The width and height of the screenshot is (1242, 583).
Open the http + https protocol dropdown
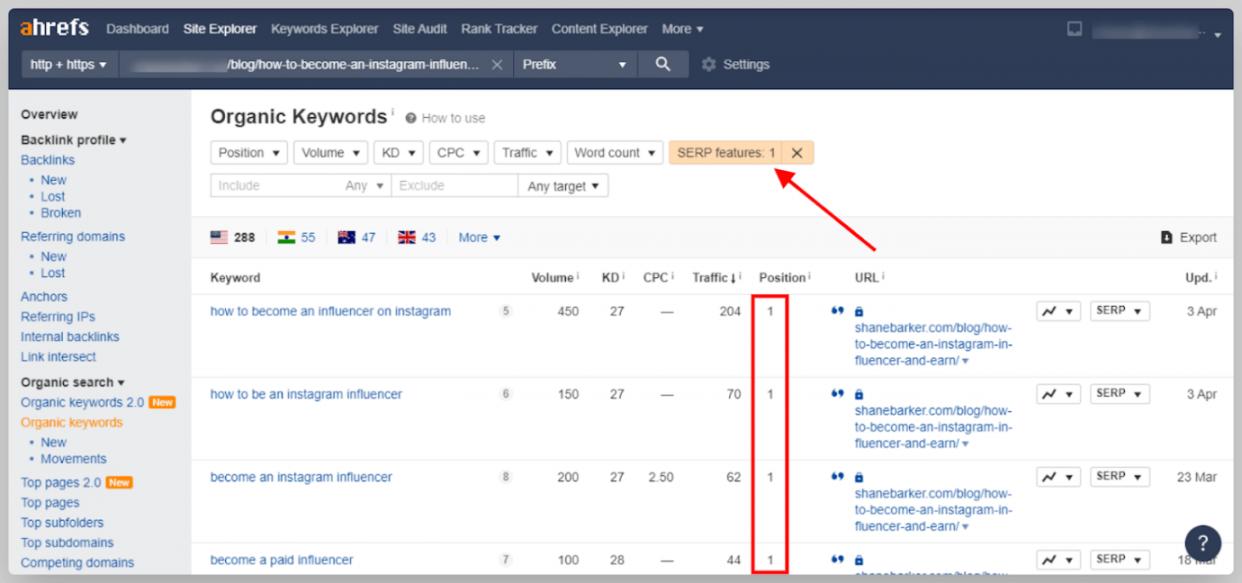point(70,65)
